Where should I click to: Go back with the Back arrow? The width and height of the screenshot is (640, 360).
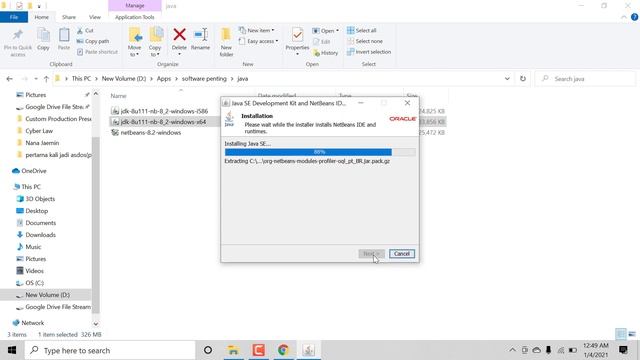[9, 79]
